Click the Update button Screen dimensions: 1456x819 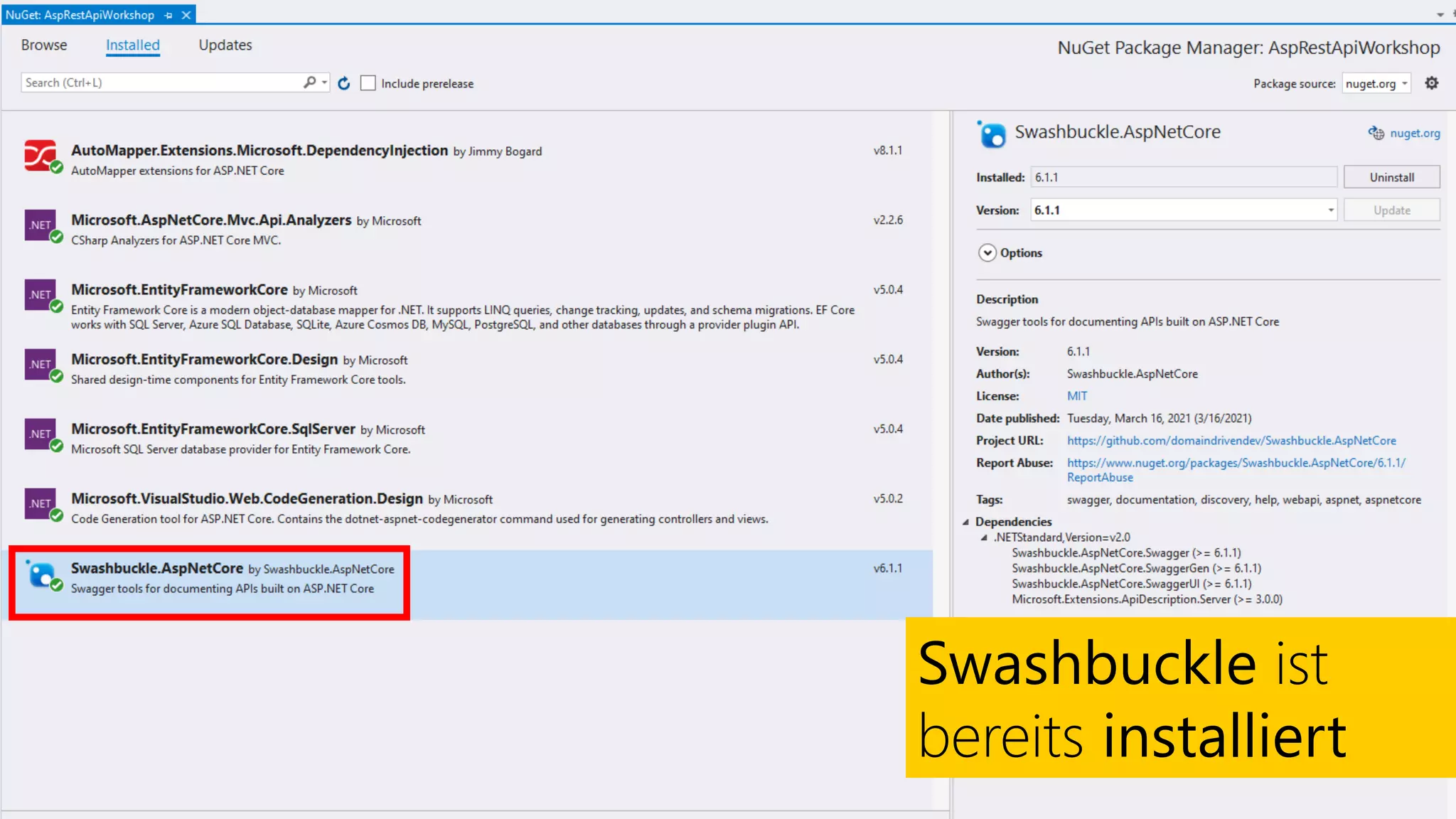pos(1391,210)
